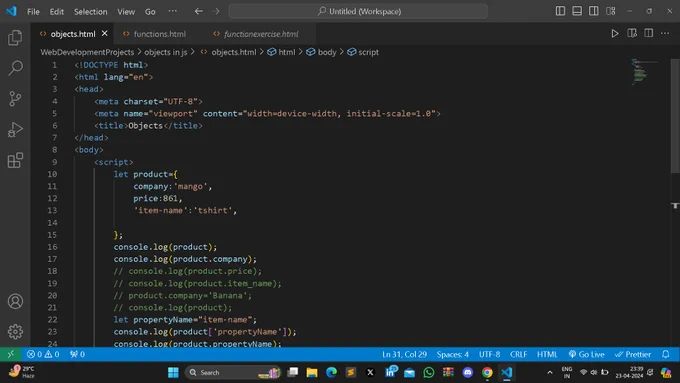Open the Explorer view in activity bar

click(15, 38)
